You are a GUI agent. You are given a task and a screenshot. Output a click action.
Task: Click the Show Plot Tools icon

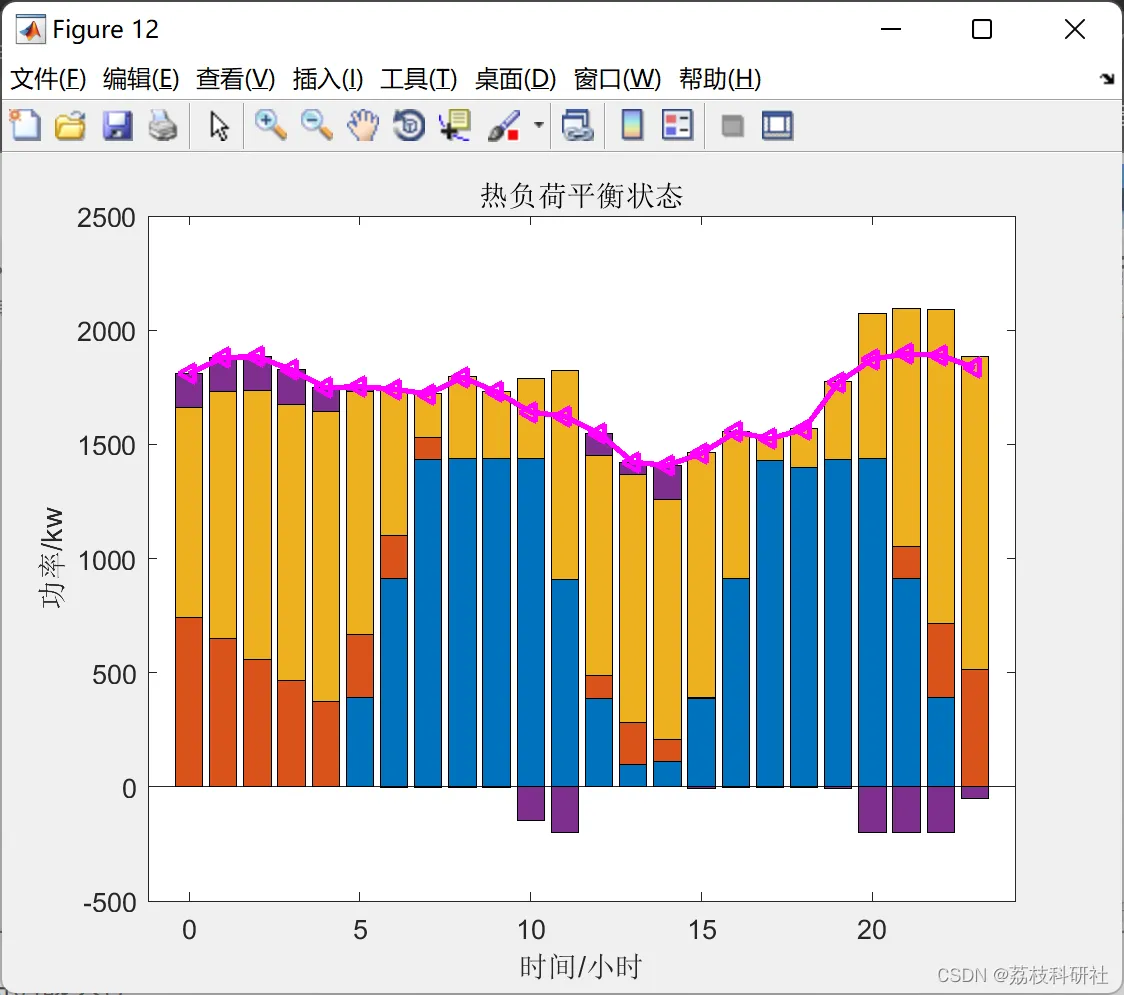pos(777,125)
